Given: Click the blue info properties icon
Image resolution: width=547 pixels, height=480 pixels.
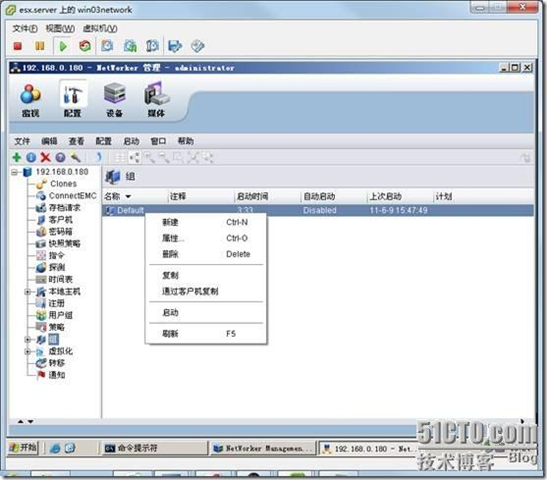Looking at the screenshot, I should point(31,158).
